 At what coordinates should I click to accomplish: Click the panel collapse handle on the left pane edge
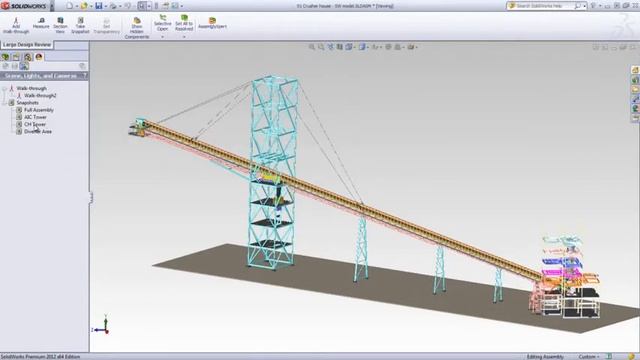tap(91, 198)
